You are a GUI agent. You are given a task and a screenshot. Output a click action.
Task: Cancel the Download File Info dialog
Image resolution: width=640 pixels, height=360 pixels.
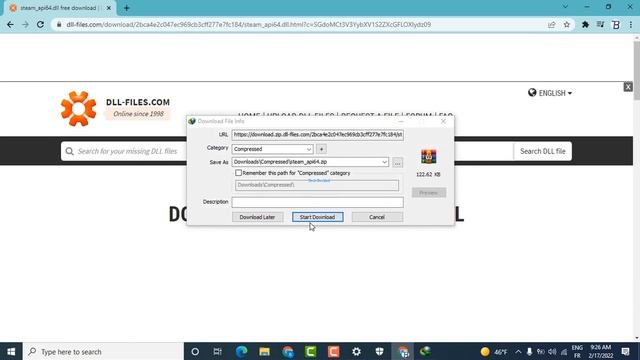pyautogui.click(x=377, y=217)
